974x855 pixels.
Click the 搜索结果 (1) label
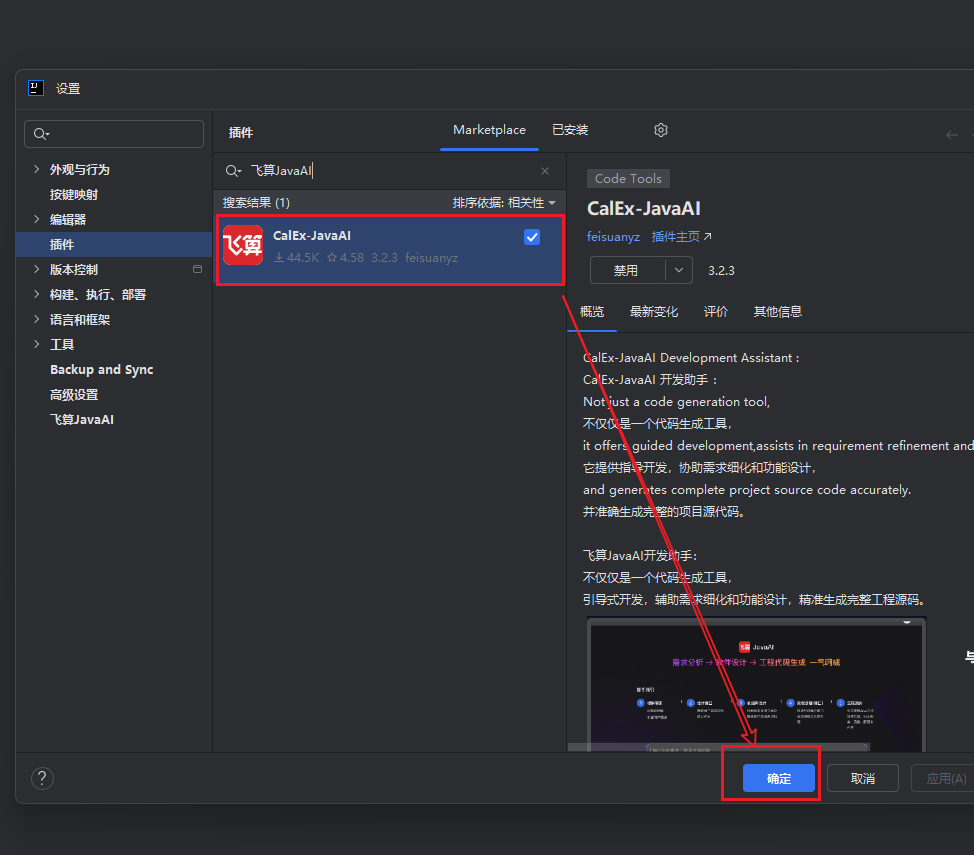[256, 203]
